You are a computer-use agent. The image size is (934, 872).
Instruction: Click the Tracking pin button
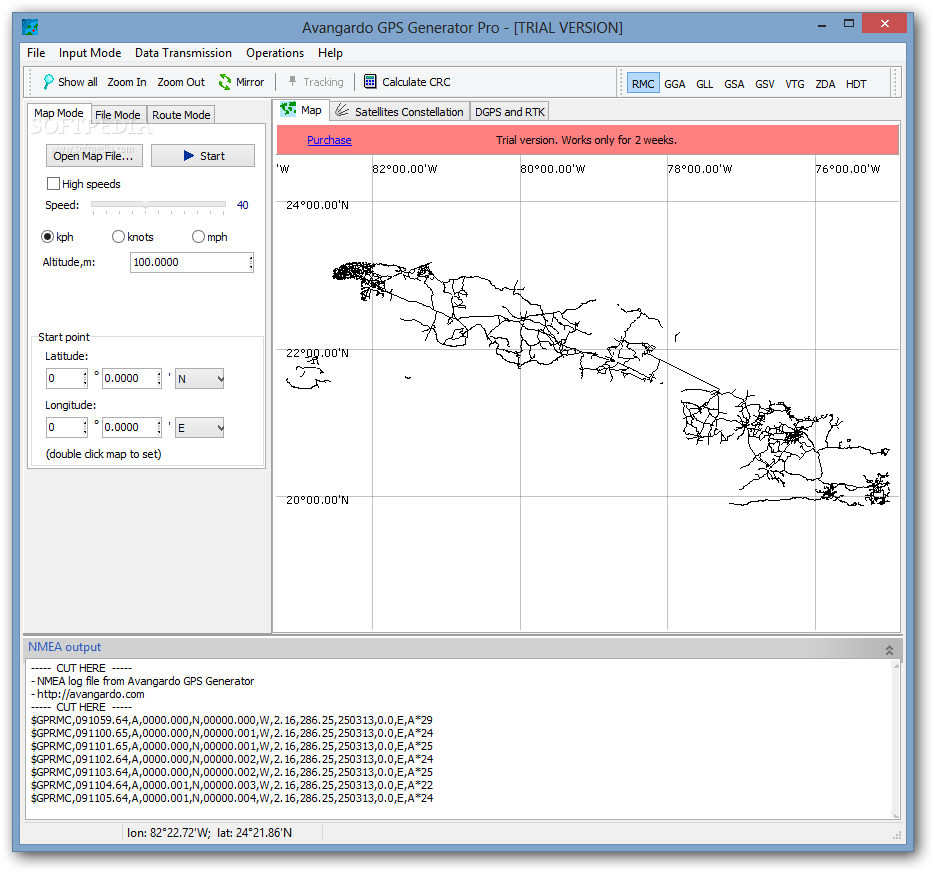coord(316,82)
